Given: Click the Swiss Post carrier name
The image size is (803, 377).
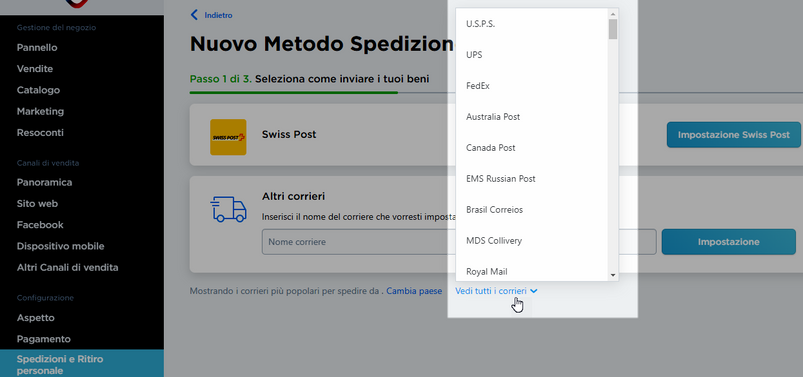Looking at the screenshot, I should point(289,134).
